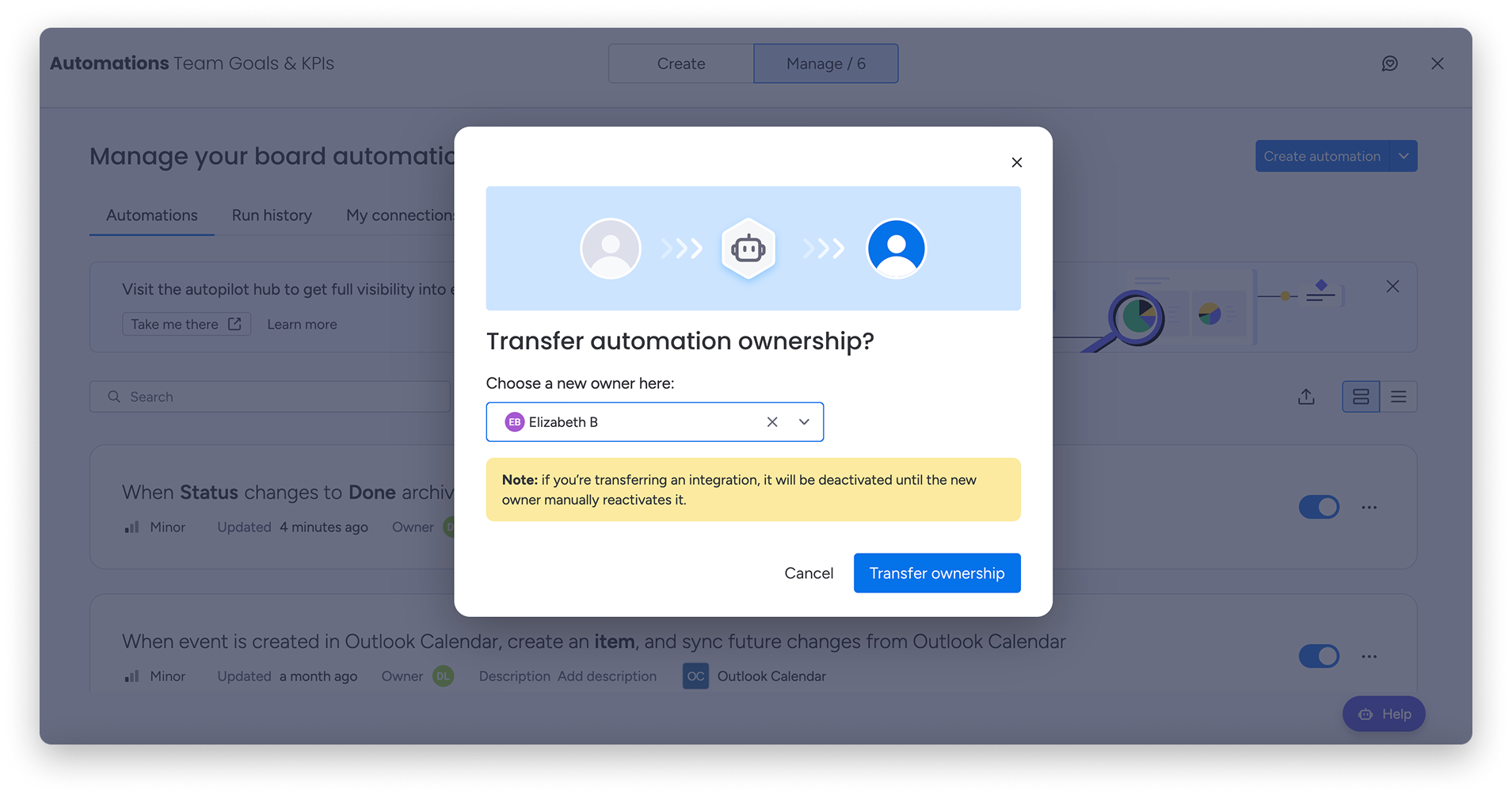The width and height of the screenshot is (1512, 796).
Task: Clear the selected owner Elizabeth B
Action: (x=772, y=422)
